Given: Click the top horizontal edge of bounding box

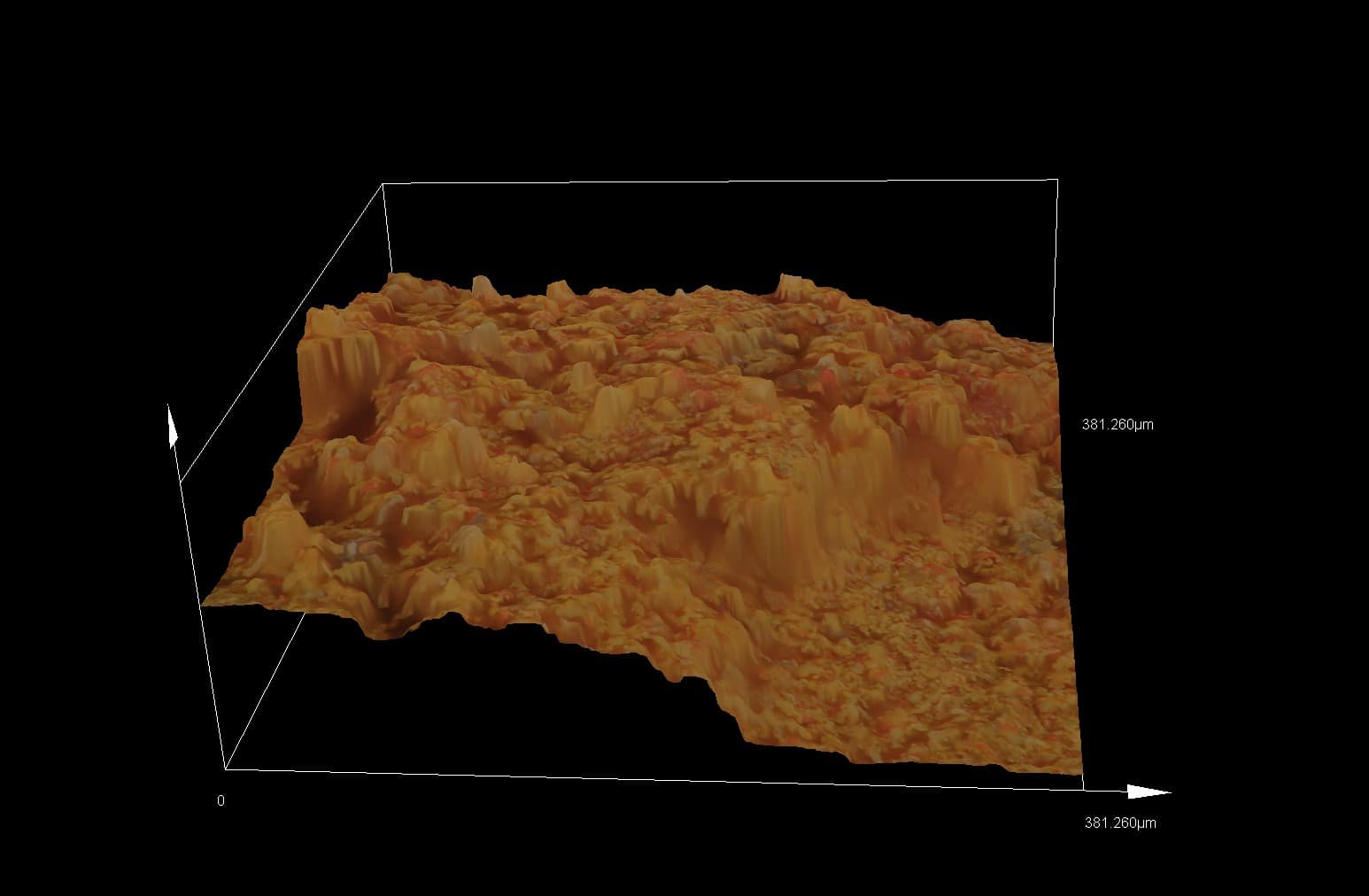Looking at the screenshot, I should pyautogui.click(x=717, y=182).
